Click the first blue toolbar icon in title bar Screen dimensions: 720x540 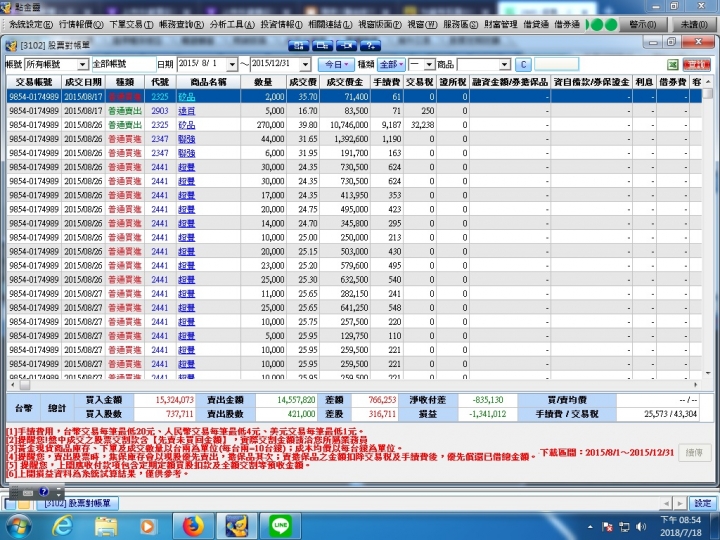pyautogui.click(x=299, y=45)
